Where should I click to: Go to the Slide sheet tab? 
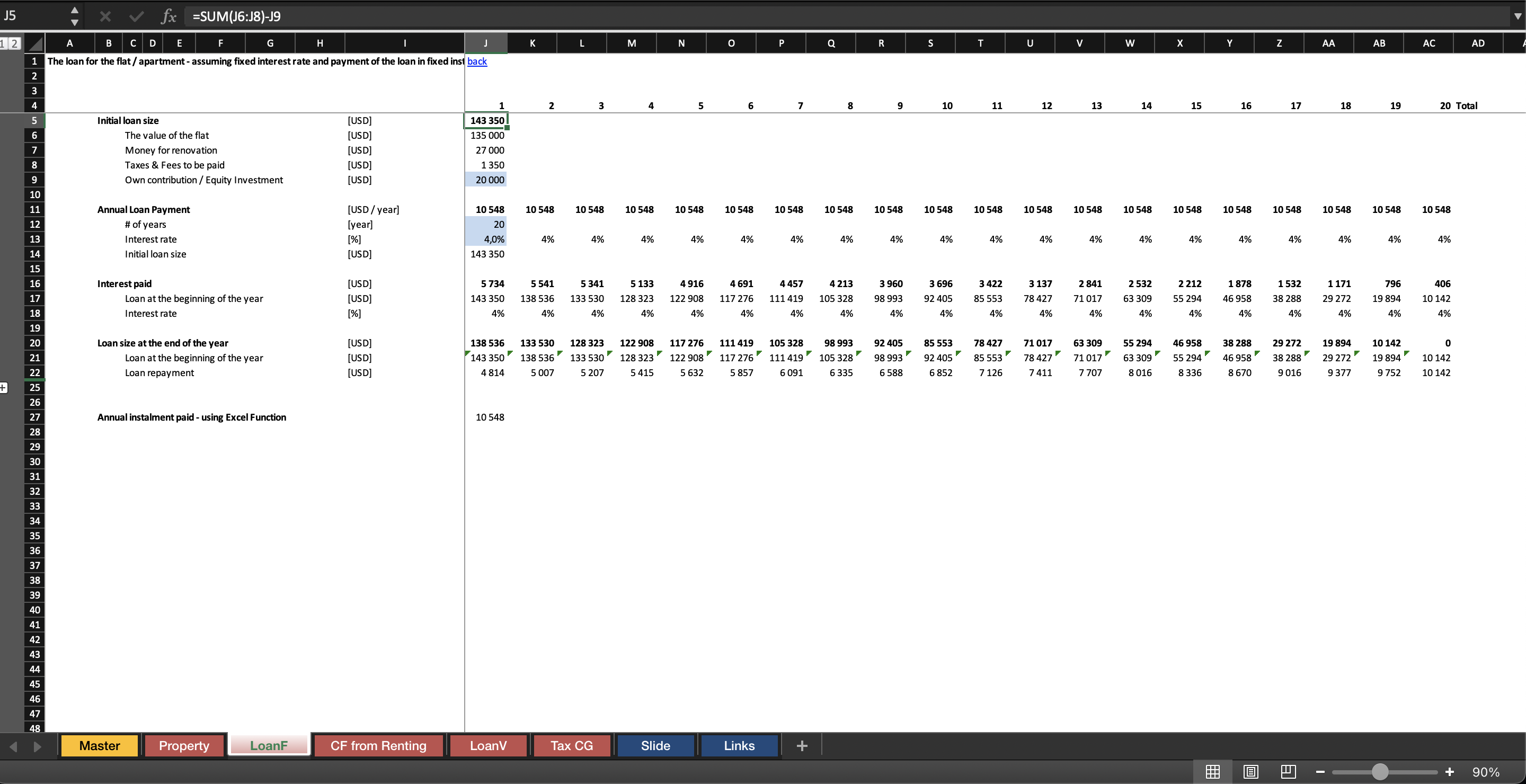pos(655,745)
